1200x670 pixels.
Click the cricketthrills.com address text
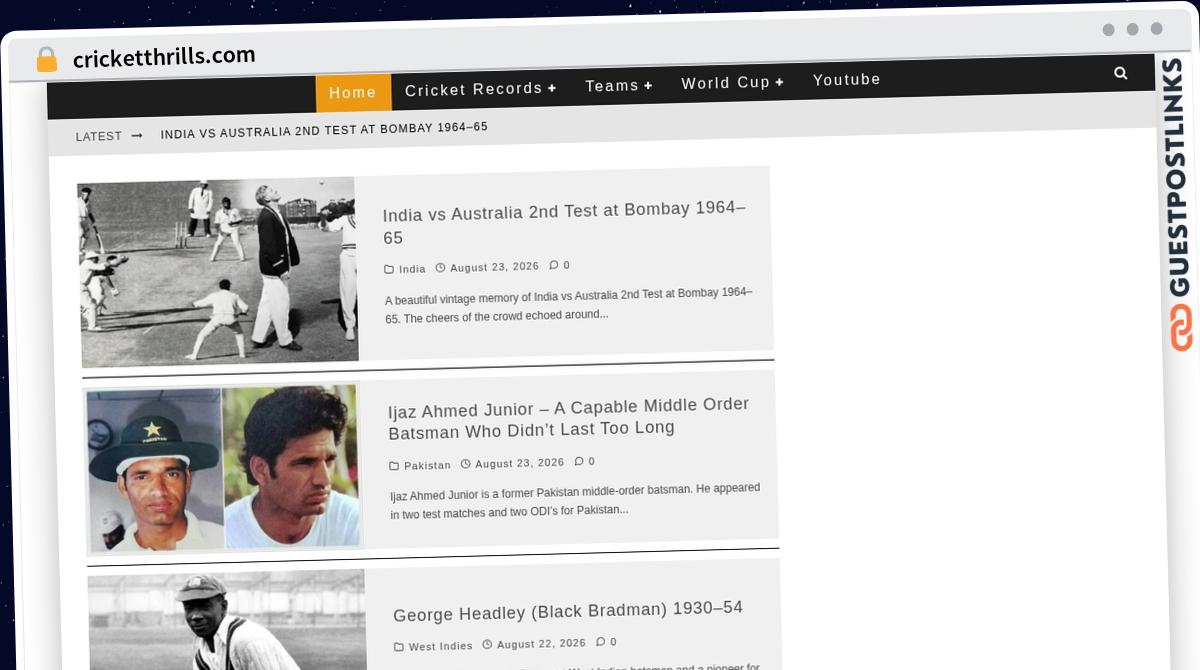click(164, 57)
